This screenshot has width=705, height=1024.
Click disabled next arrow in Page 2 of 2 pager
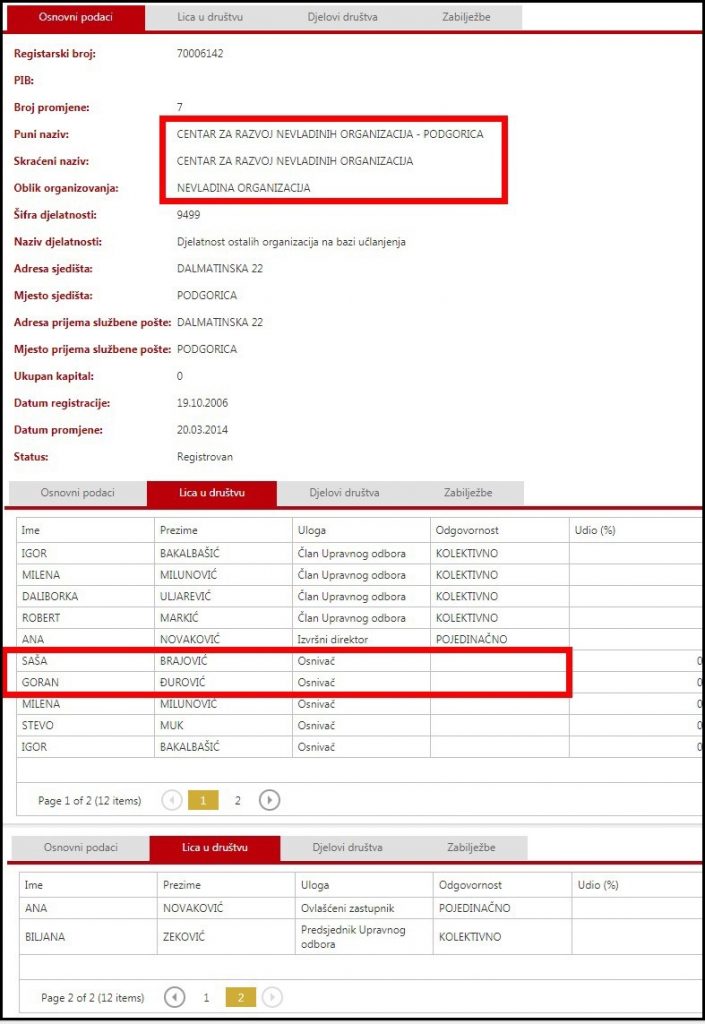pyautogui.click(x=272, y=997)
